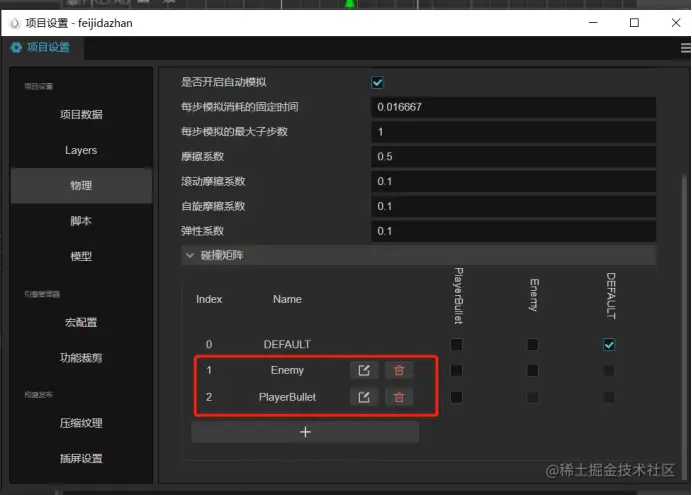Screen dimensions: 692x495
Task: Click the Enemy group name
Action: 287,370
